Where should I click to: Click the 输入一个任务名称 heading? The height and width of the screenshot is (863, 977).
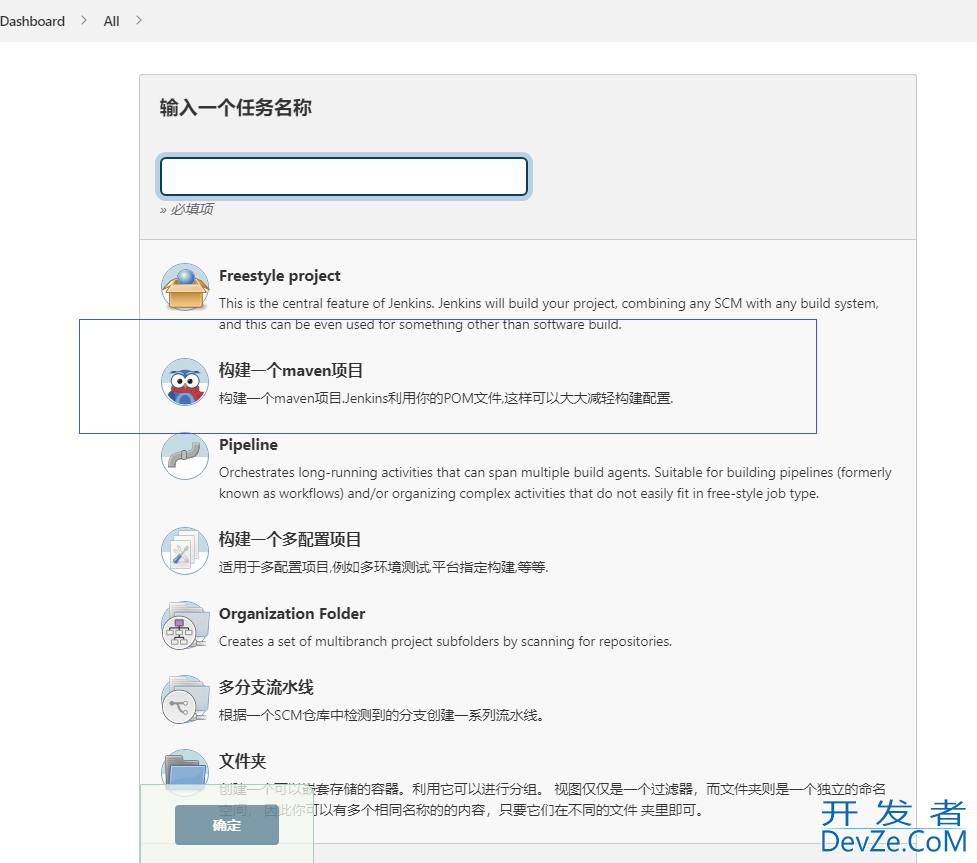coord(236,107)
